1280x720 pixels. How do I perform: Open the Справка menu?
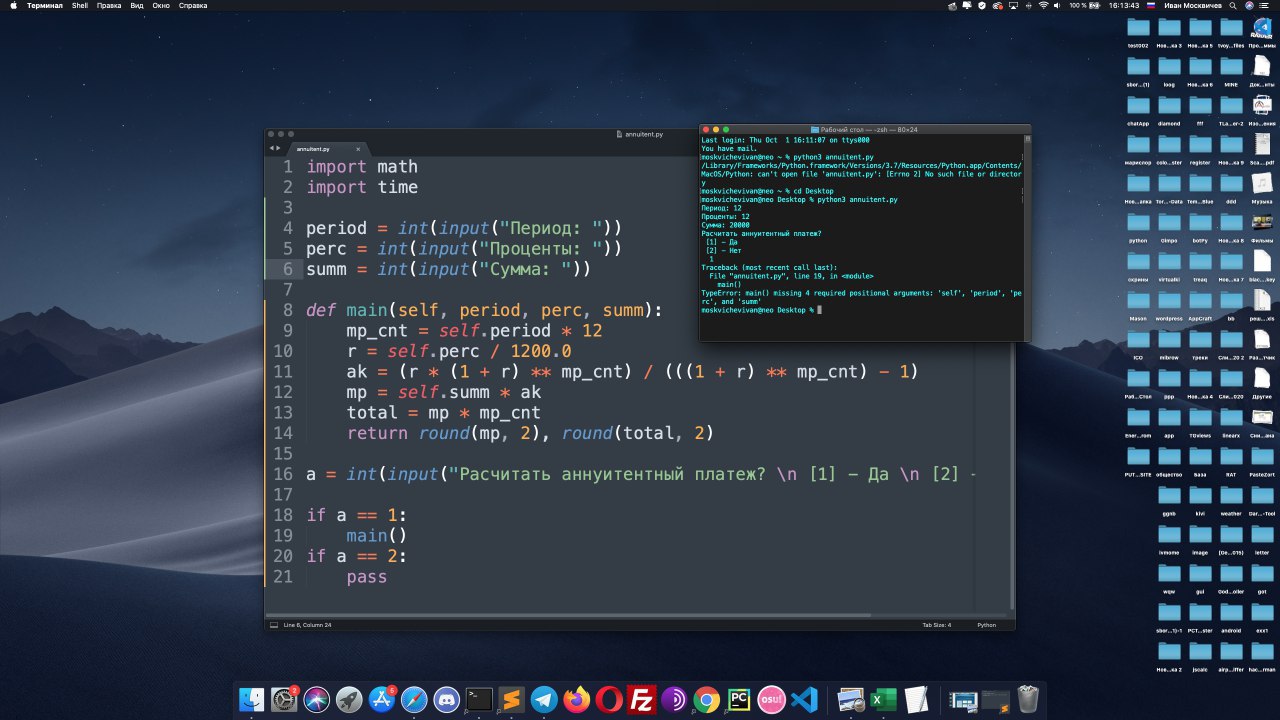tap(193, 5)
